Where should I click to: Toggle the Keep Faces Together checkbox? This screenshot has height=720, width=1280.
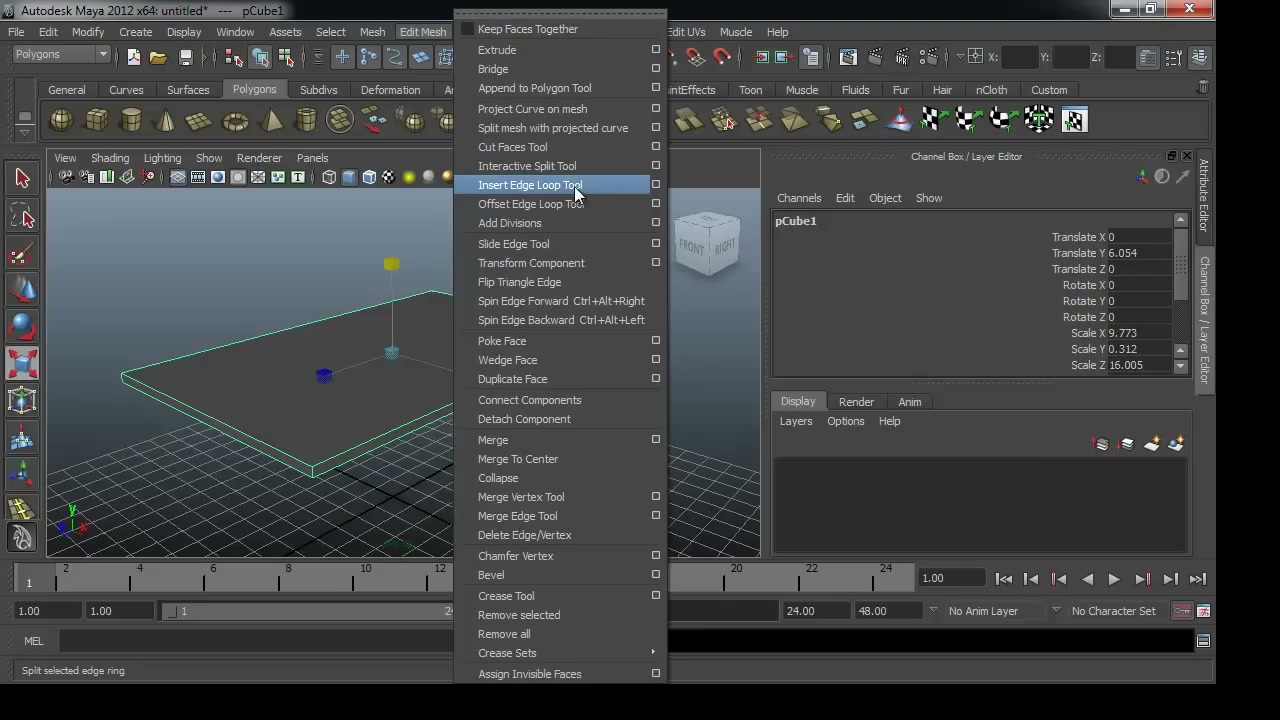467,29
